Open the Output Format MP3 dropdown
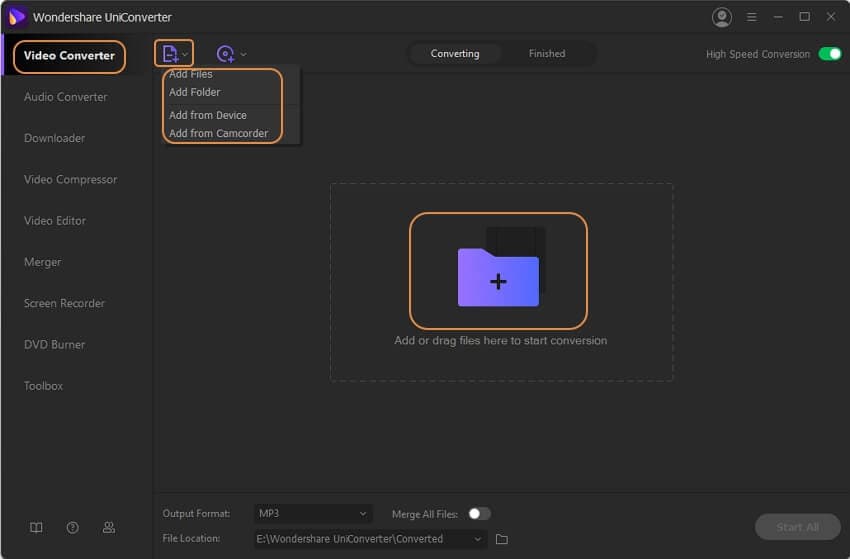Screen dimensions: 850x559 pos(313,513)
